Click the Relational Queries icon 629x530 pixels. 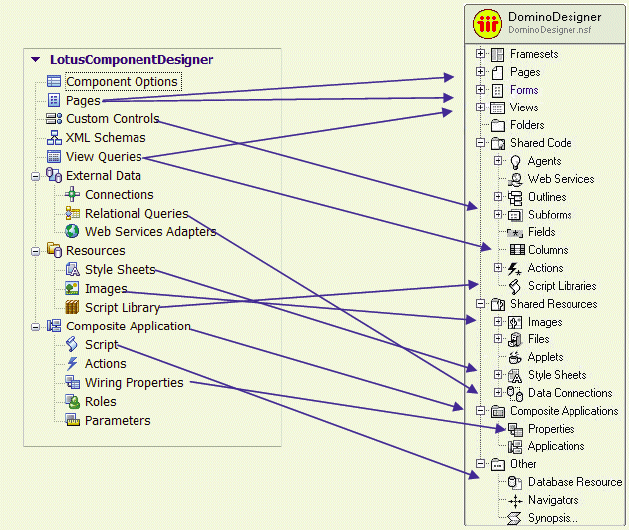tap(73, 213)
